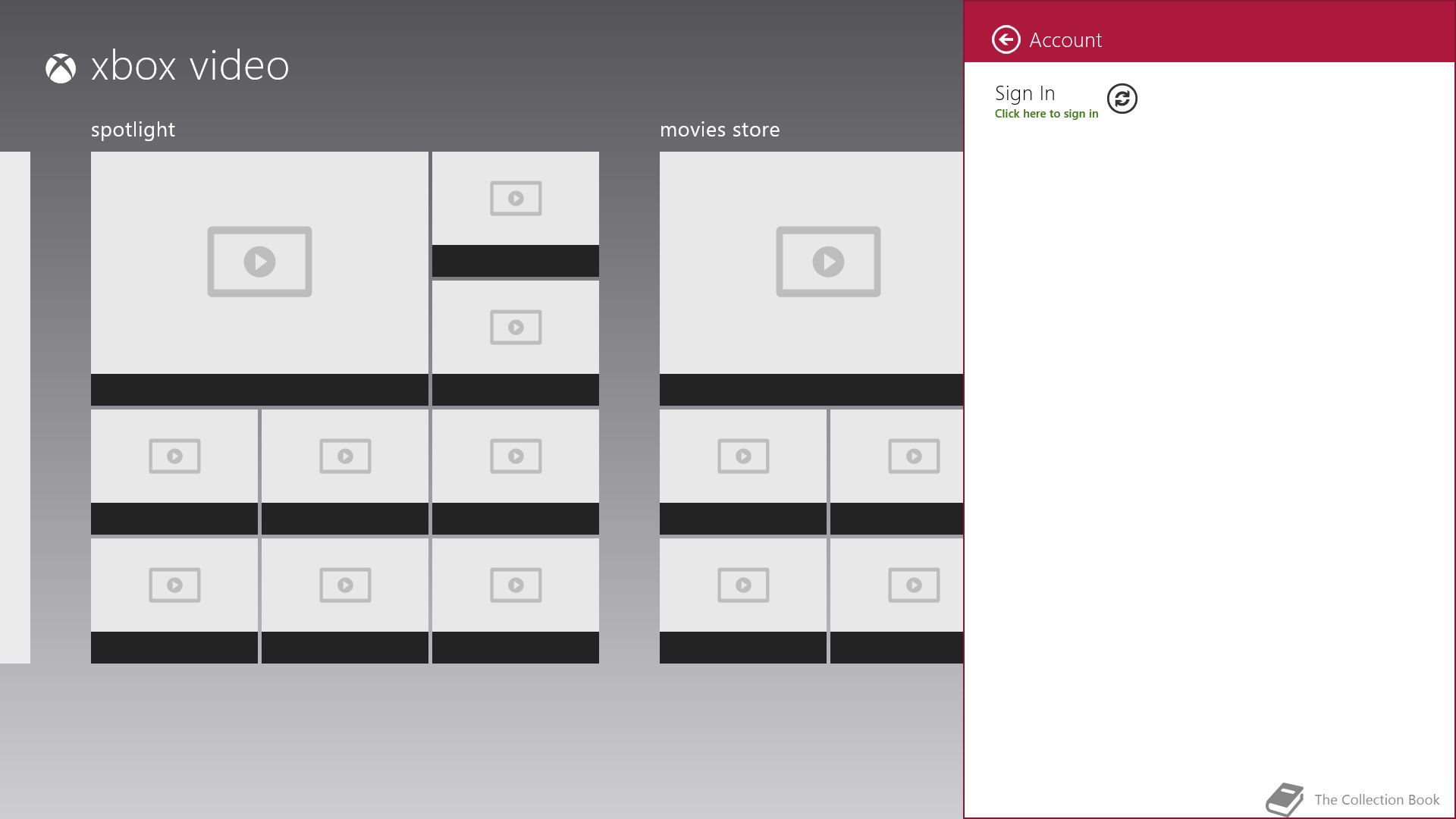Click the refresh icon next to Sign In

pyautogui.click(x=1122, y=99)
